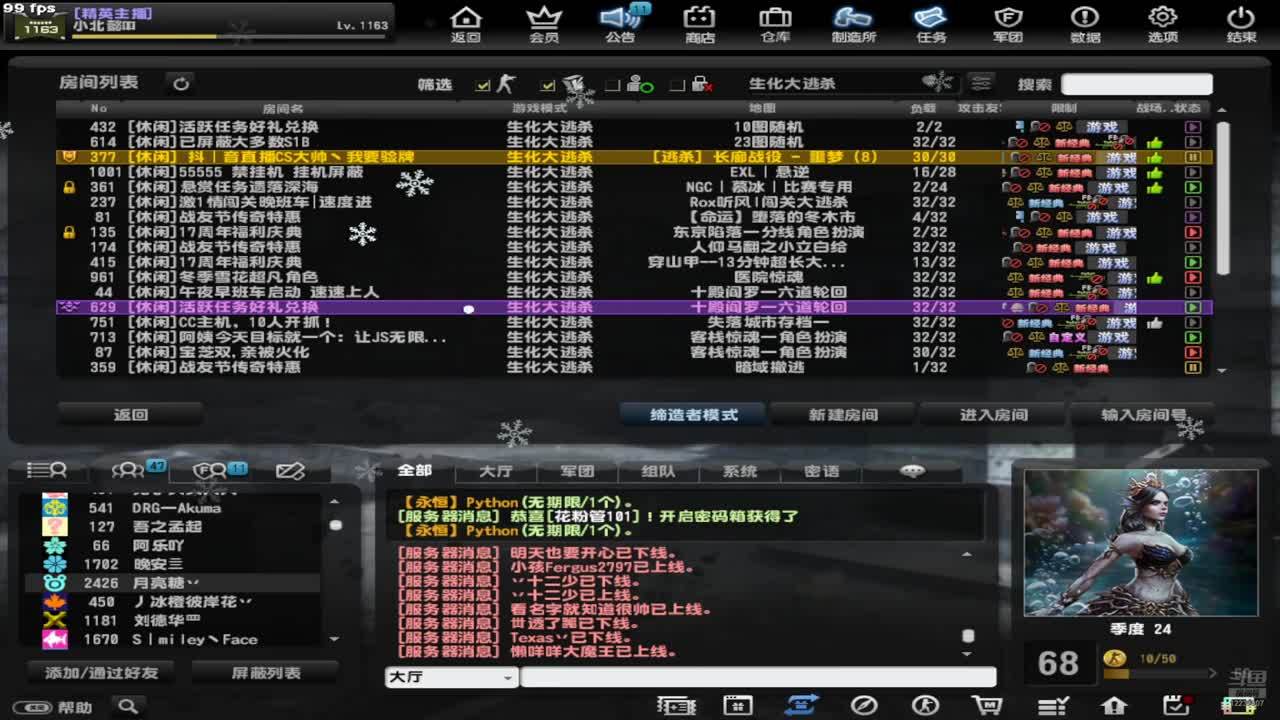Click the shopping cart icon in bottom bar
Viewport: 1280px width, 720px height.
(986, 705)
